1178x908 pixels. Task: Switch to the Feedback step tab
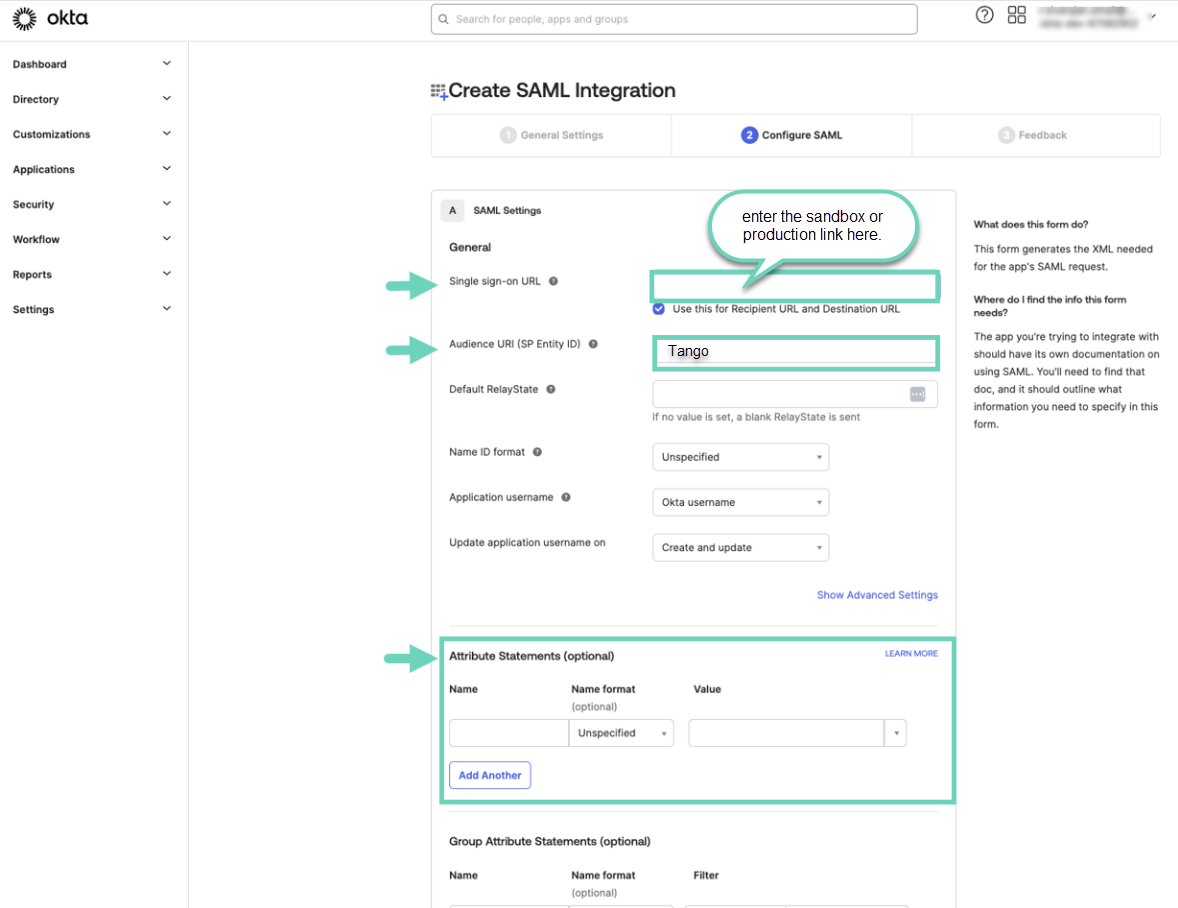pyautogui.click(x=1033, y=135)
